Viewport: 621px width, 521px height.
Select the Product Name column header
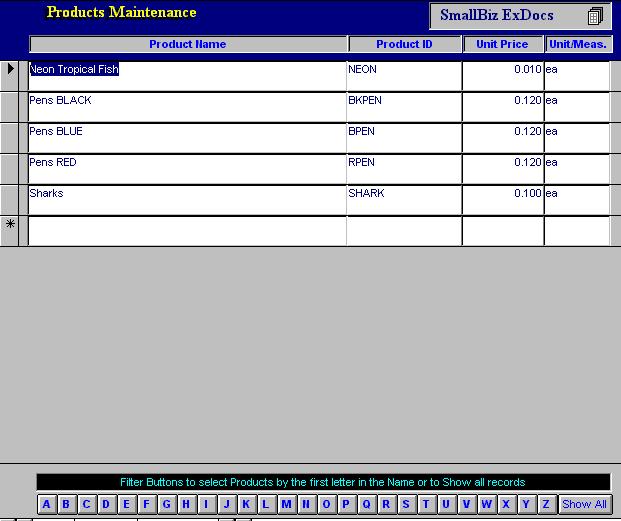188,44
